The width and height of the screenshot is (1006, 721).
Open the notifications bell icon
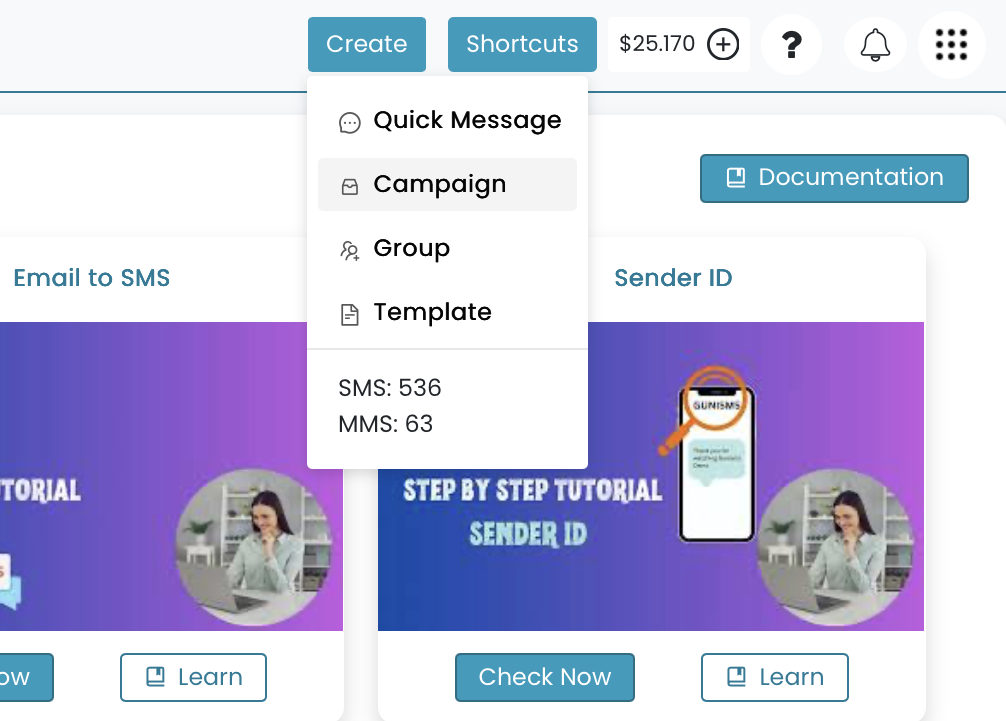click(x=875, y=44)
